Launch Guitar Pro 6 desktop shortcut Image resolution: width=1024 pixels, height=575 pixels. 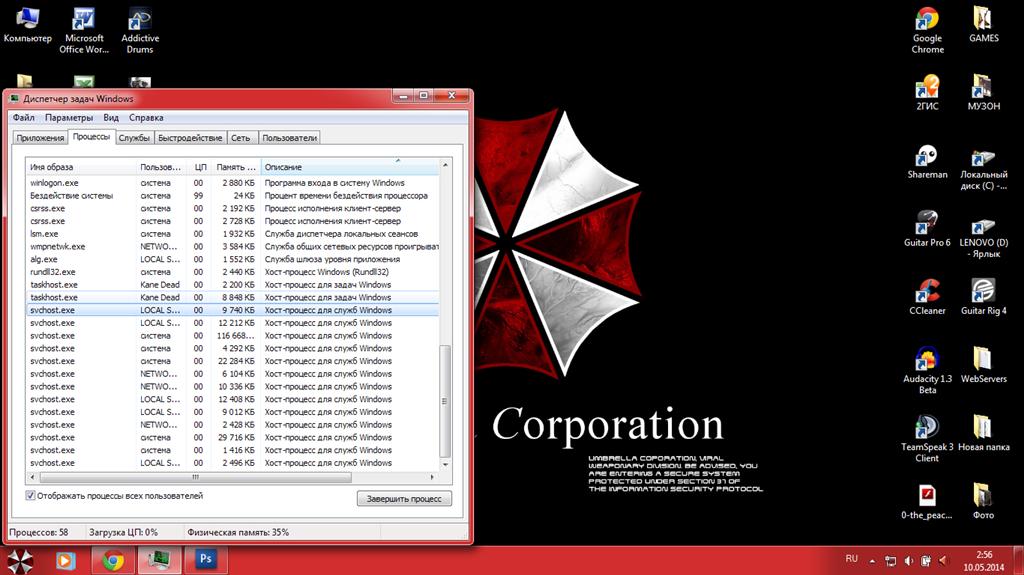(x=927, y=229)
